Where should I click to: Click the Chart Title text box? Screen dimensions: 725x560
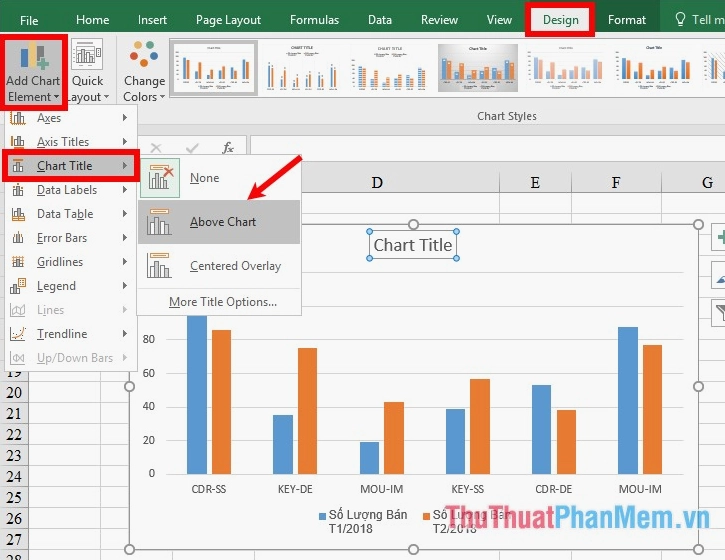[x=413, y=245]
